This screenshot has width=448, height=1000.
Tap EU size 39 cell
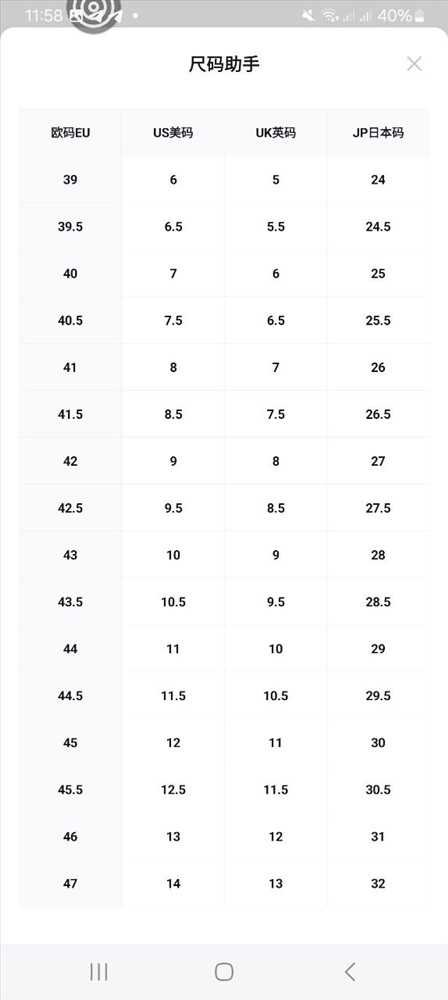click(x=70, y=180)
